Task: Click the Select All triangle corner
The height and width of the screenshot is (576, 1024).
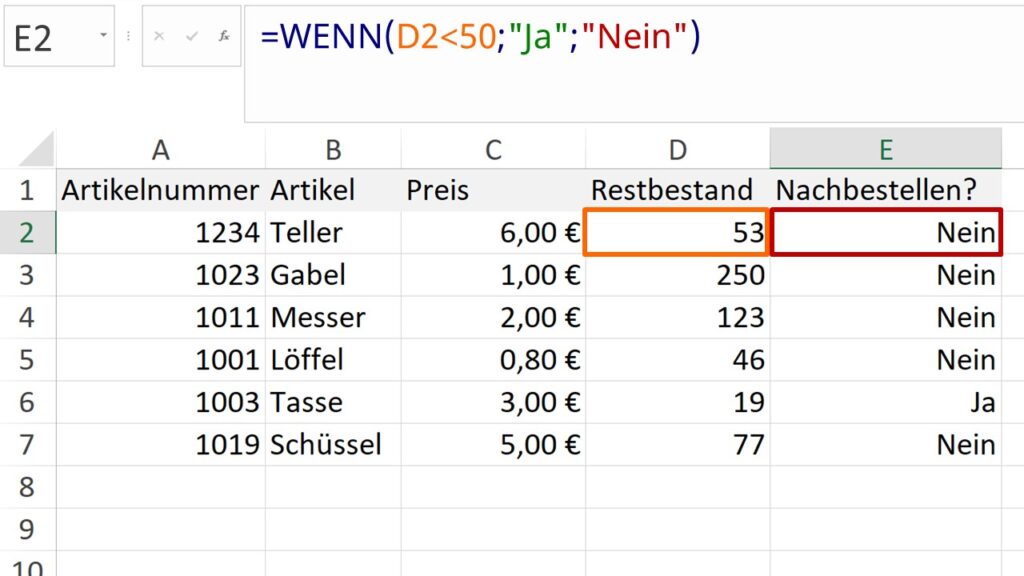Action: 38,150
